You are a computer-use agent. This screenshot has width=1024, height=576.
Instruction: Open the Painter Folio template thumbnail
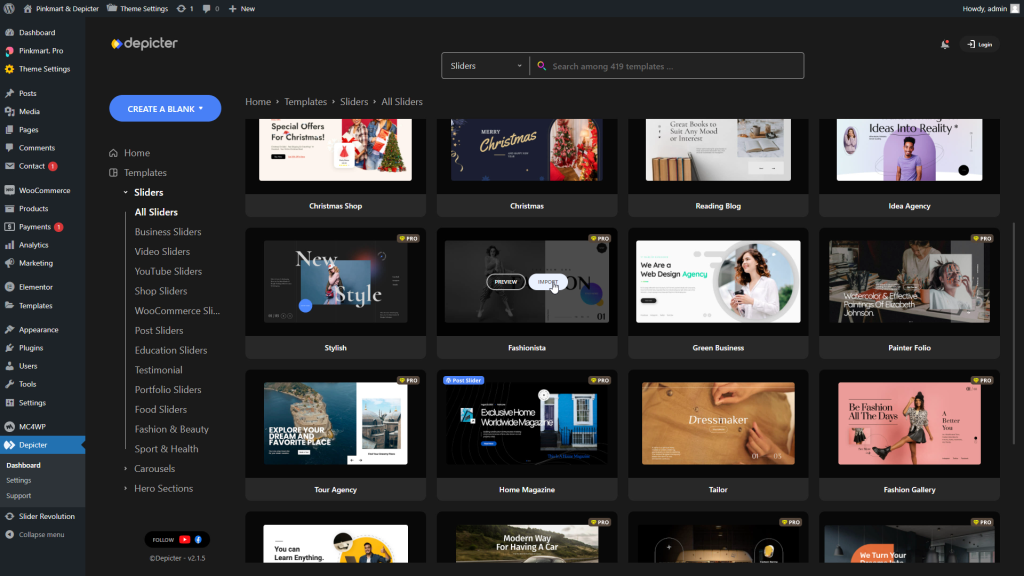pyautogui.click(x=910, y=282)
